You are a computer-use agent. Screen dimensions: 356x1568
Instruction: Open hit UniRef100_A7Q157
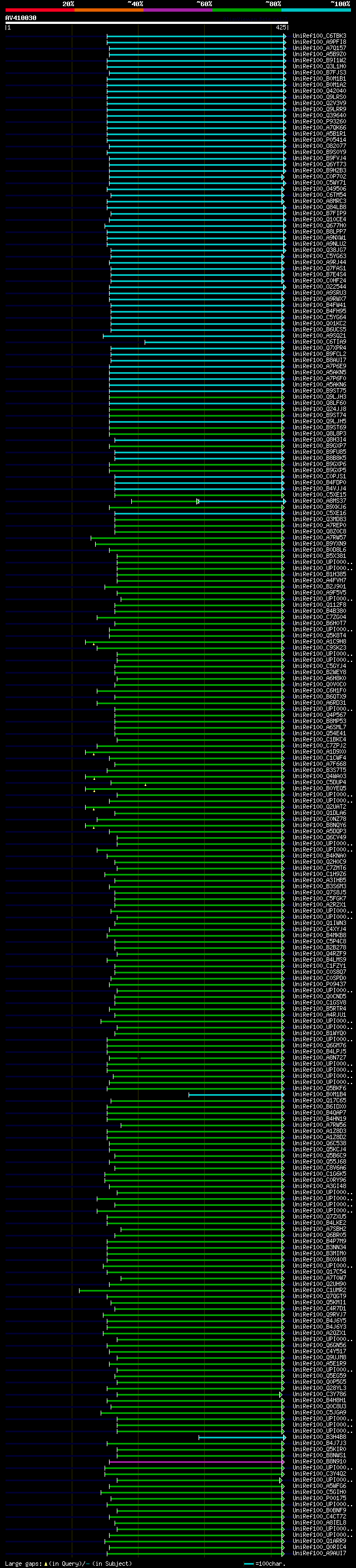click(319, 48)
